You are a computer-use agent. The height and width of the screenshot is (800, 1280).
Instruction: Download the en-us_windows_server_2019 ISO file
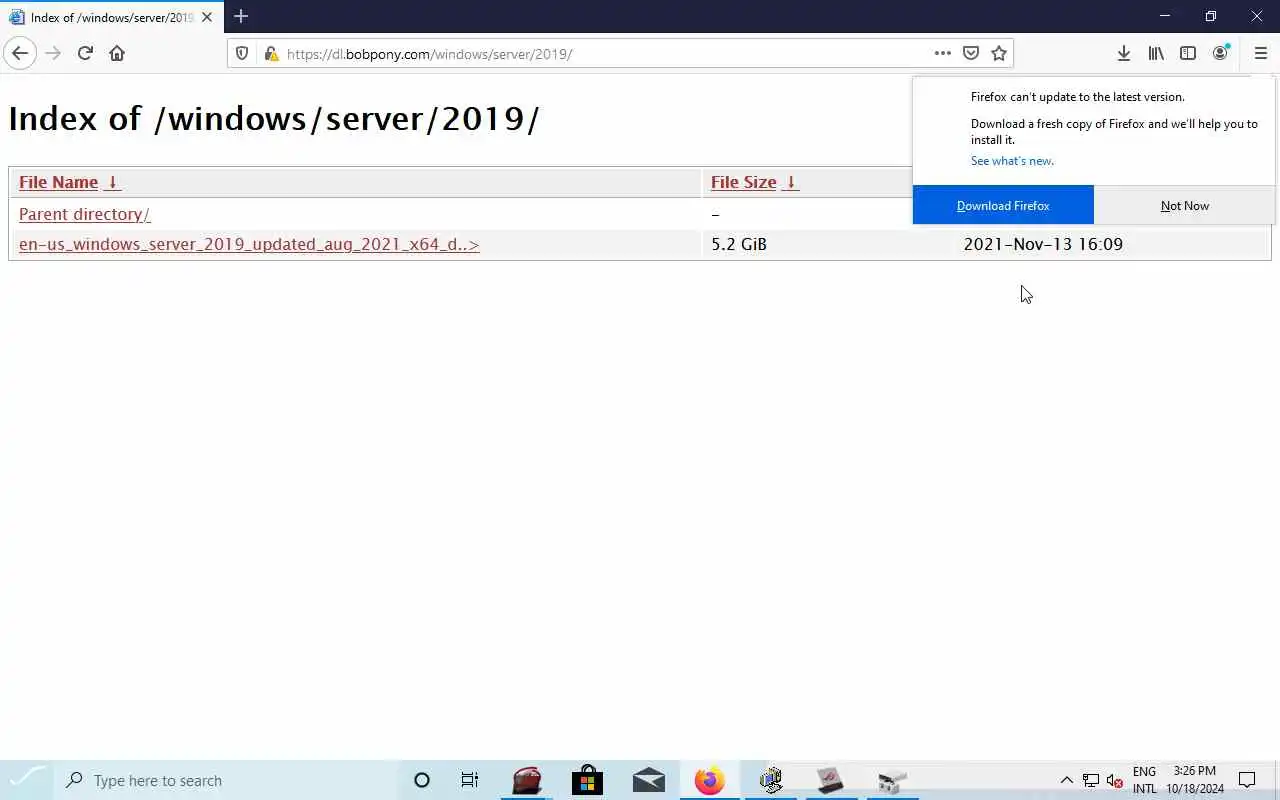tap(249, 244)
